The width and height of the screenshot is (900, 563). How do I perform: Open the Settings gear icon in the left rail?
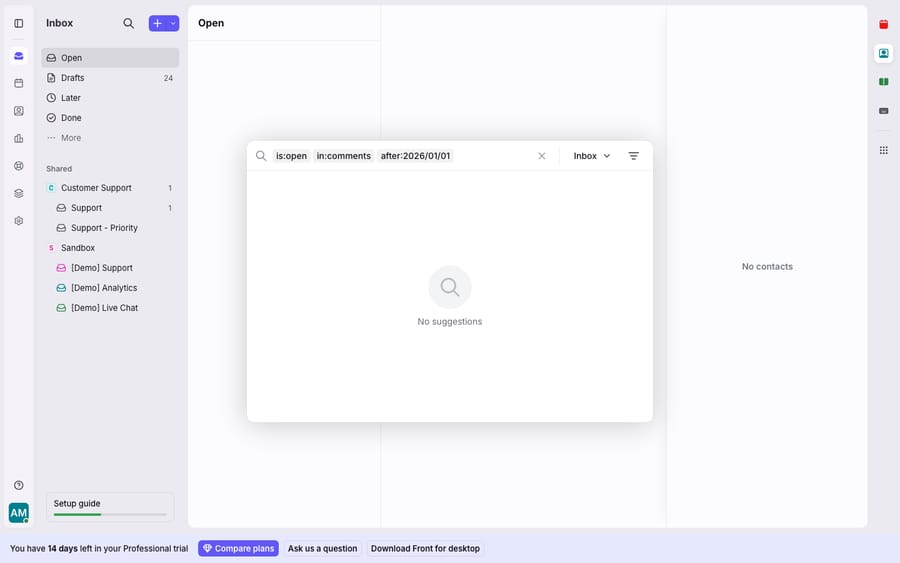point(18,221)
